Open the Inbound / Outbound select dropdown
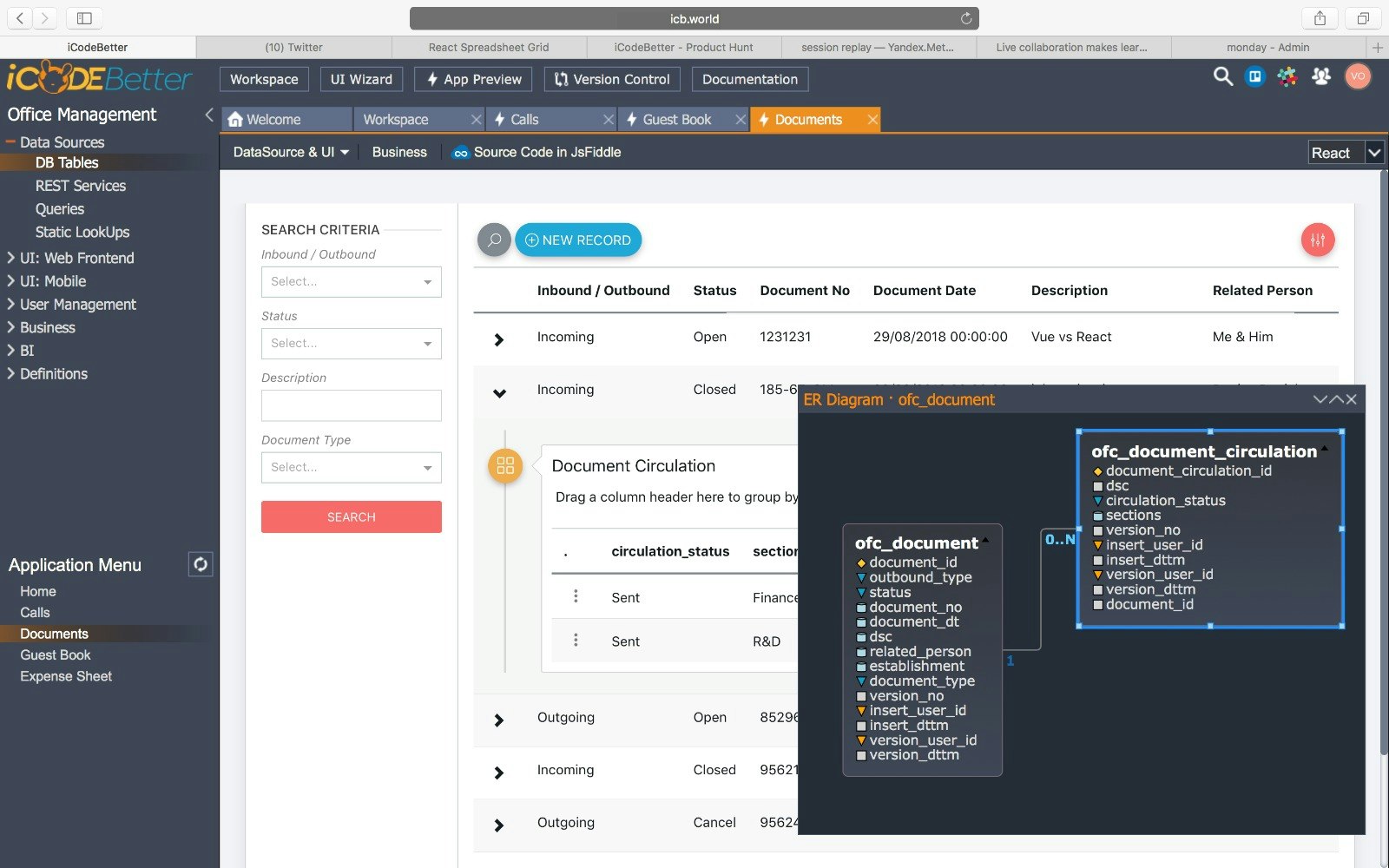Image resolution: width=1389 pixels, height=868 pixels. [x=352, y=281]
